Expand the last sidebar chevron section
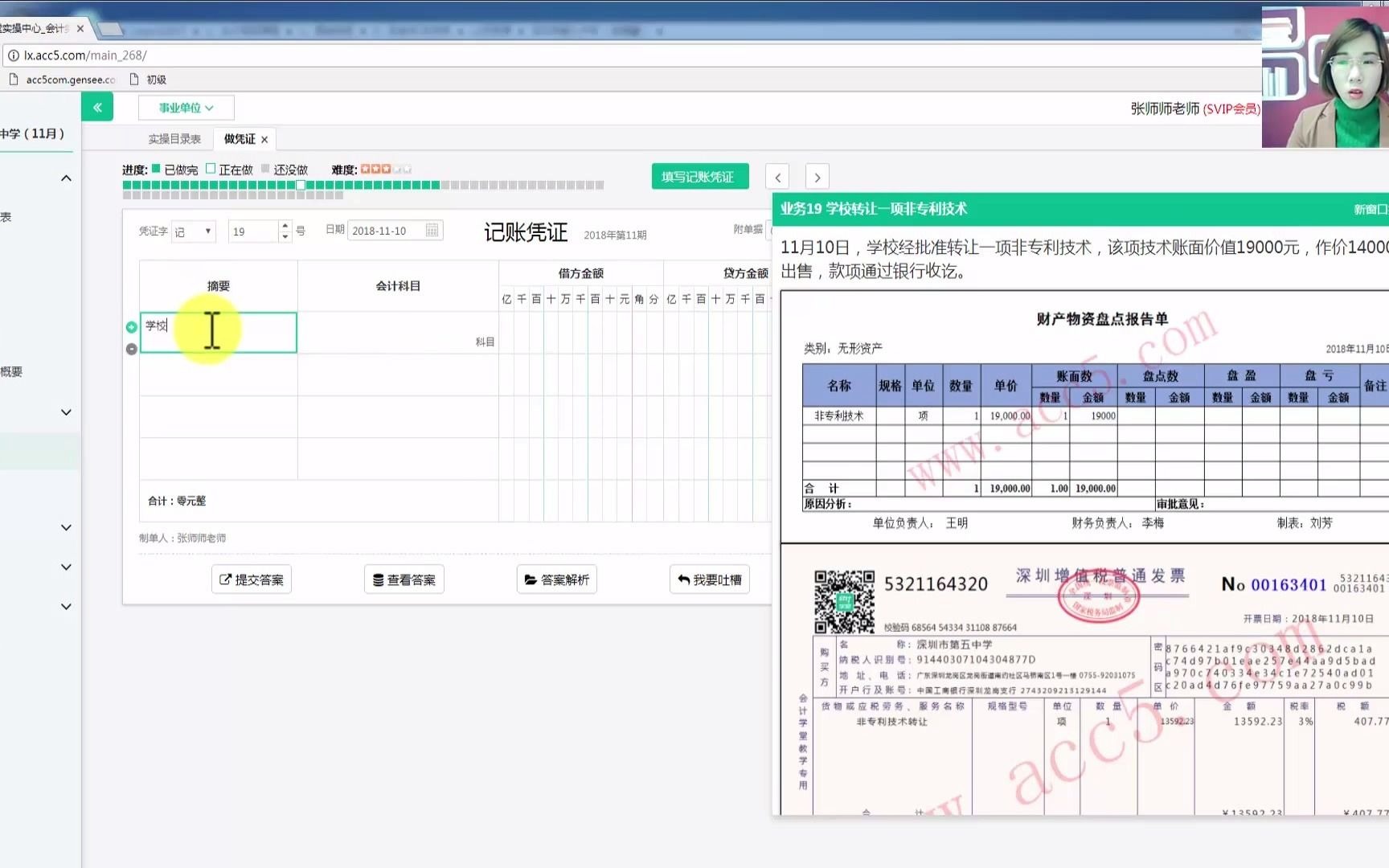This screenshot has height=868, width=1389. point(67,607)
